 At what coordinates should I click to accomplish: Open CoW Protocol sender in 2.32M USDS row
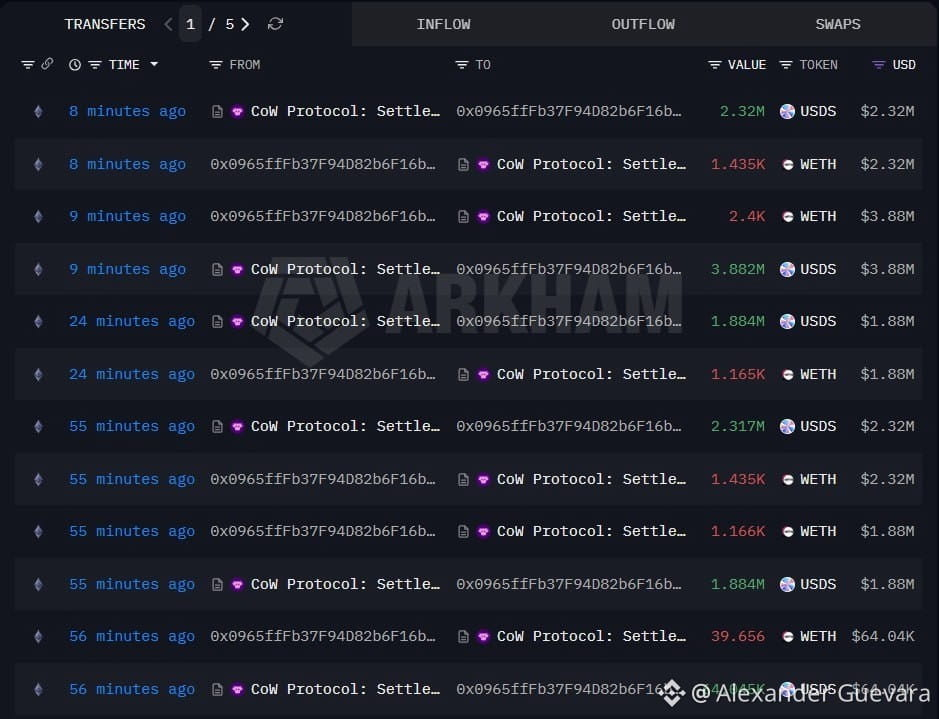345,111
